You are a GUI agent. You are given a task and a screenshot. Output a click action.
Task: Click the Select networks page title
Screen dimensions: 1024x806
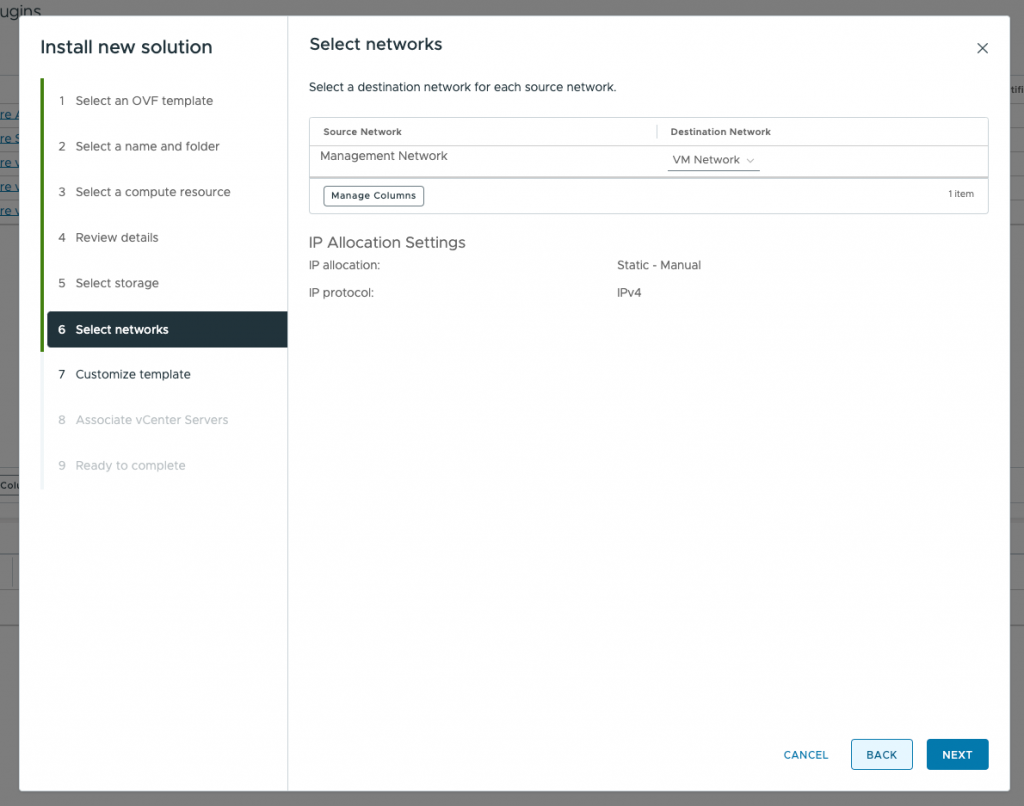[x=376, y=44]
